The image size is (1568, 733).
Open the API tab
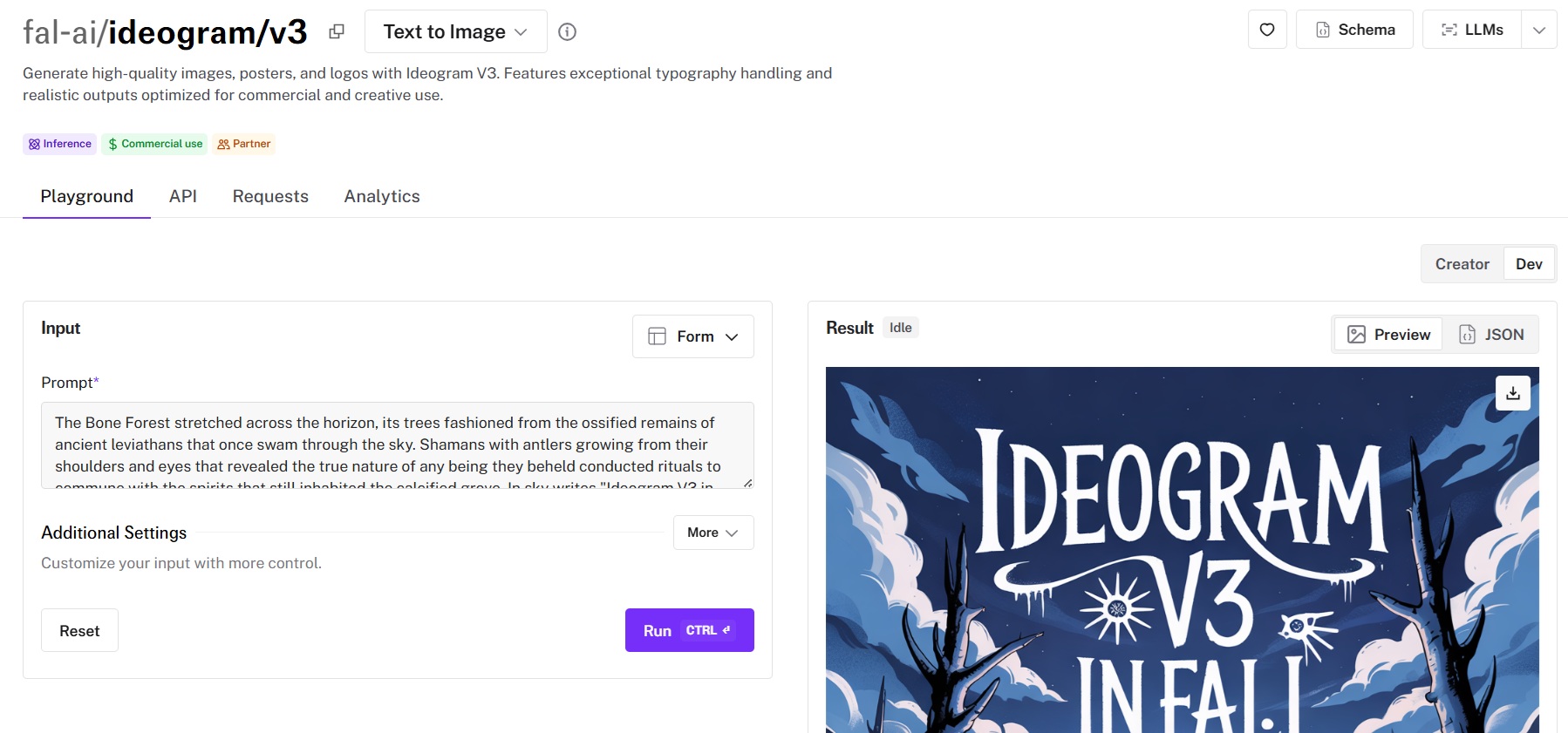click(183, 196)
